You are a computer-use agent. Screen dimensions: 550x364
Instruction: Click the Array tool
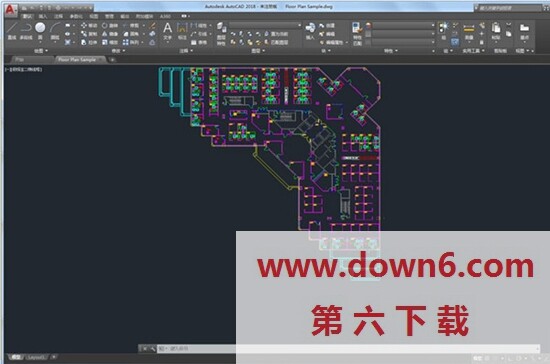[x=131, y=42]
